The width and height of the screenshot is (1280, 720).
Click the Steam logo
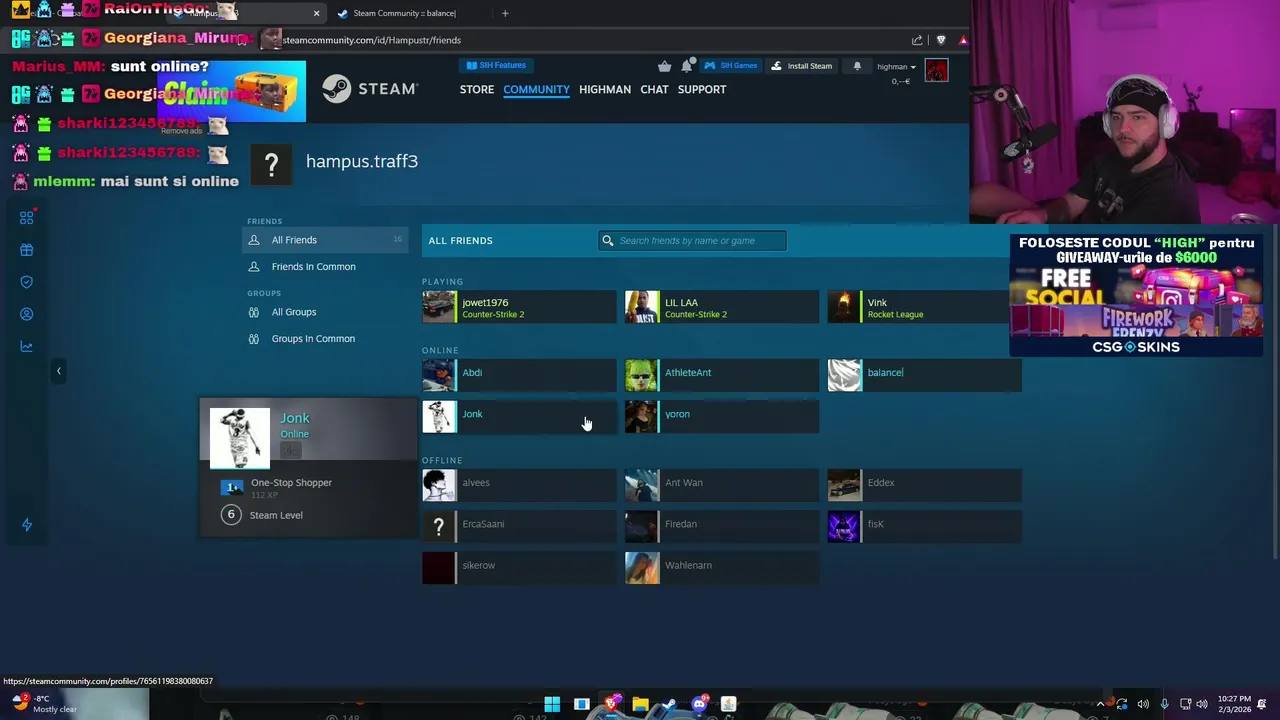coord(370,89)
